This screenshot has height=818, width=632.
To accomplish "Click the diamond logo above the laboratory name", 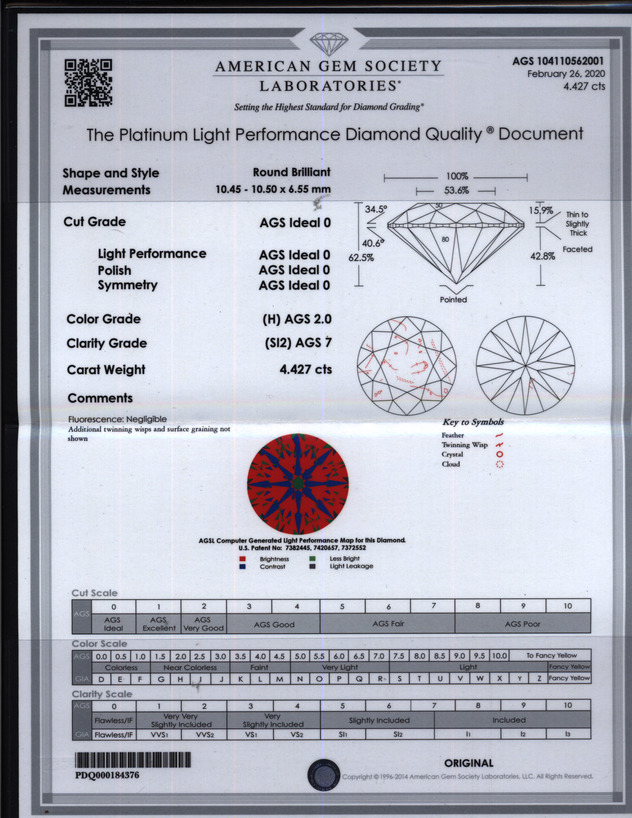I will pos(327,44).
